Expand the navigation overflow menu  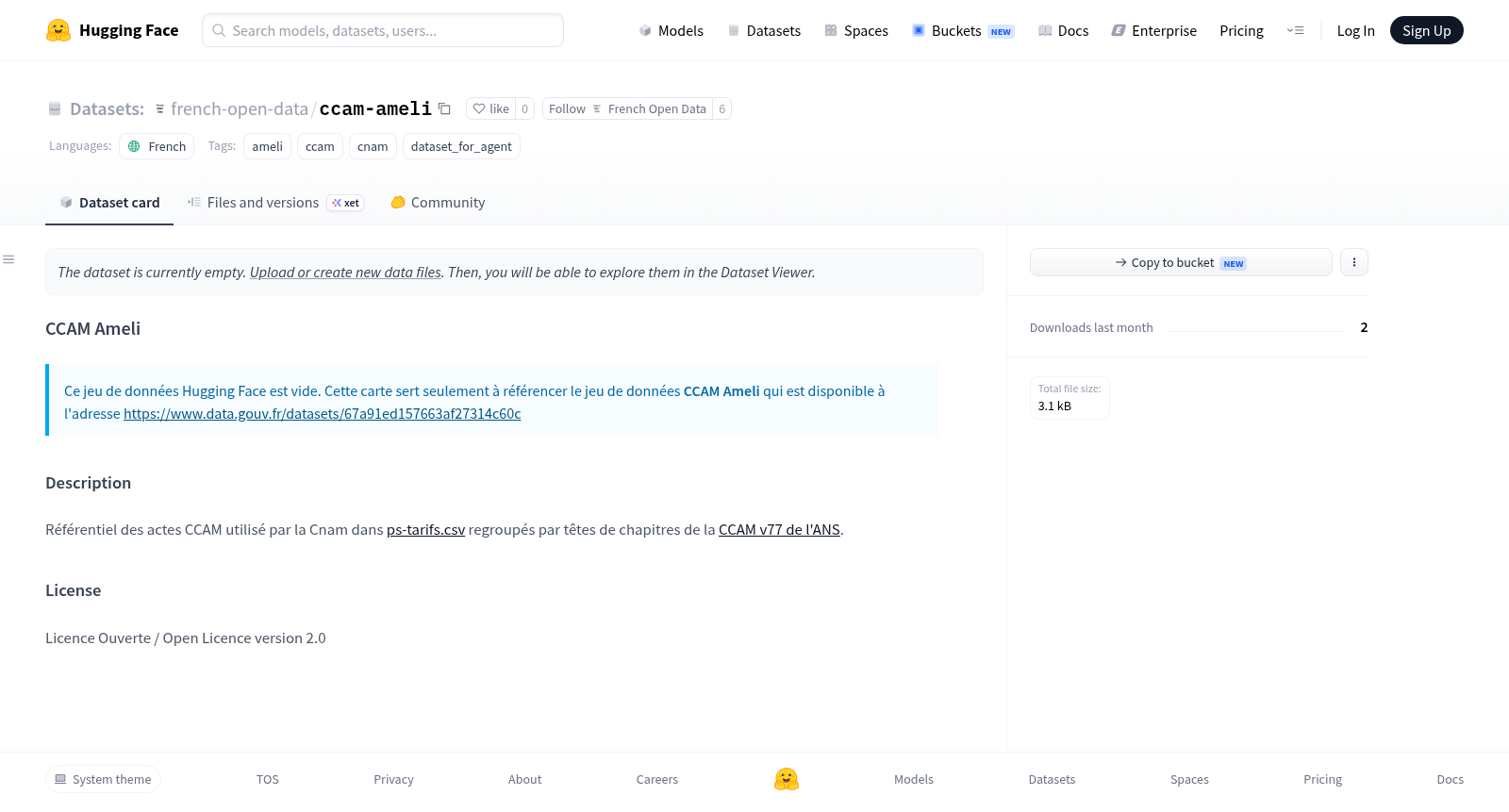pyautogui.click(x=1295, y=30)
